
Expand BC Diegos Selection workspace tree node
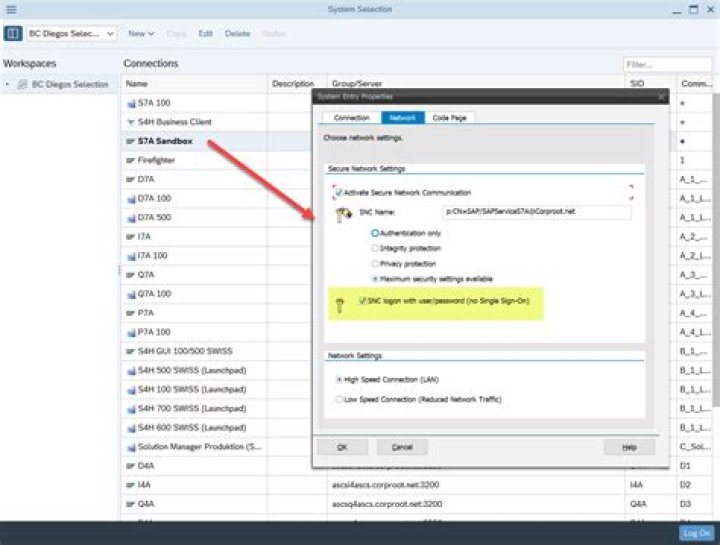click(8, 85)
